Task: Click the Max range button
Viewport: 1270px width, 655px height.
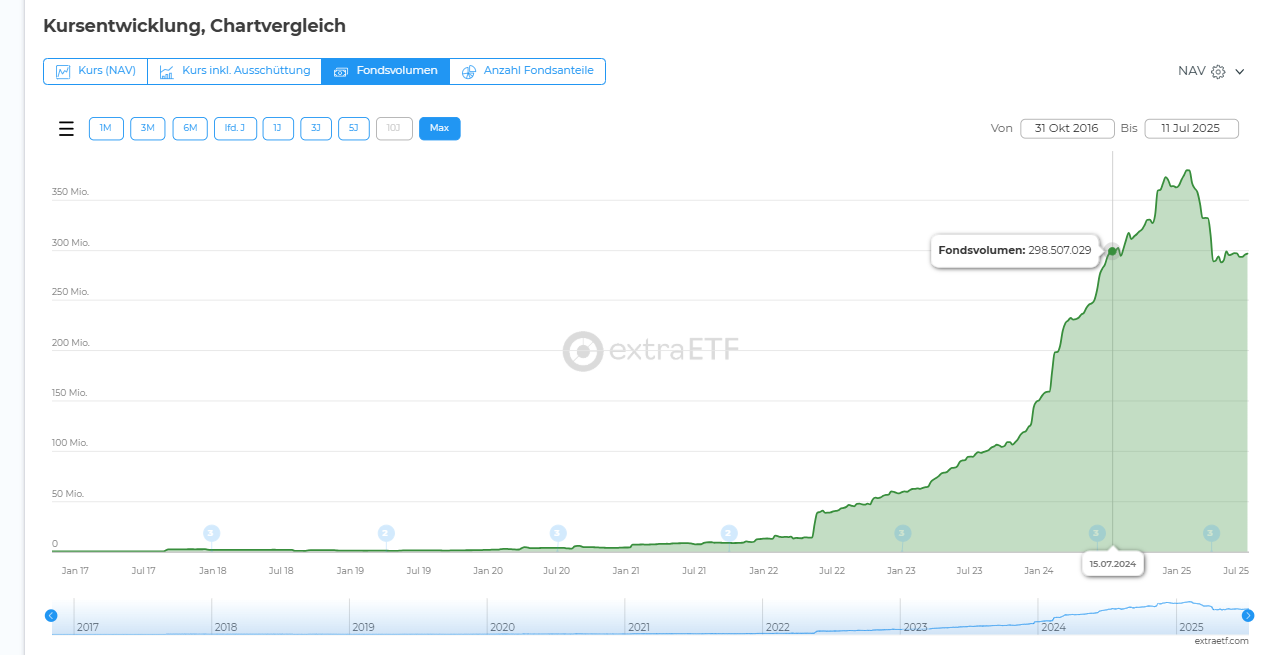Action: click(x=439, y=128)
